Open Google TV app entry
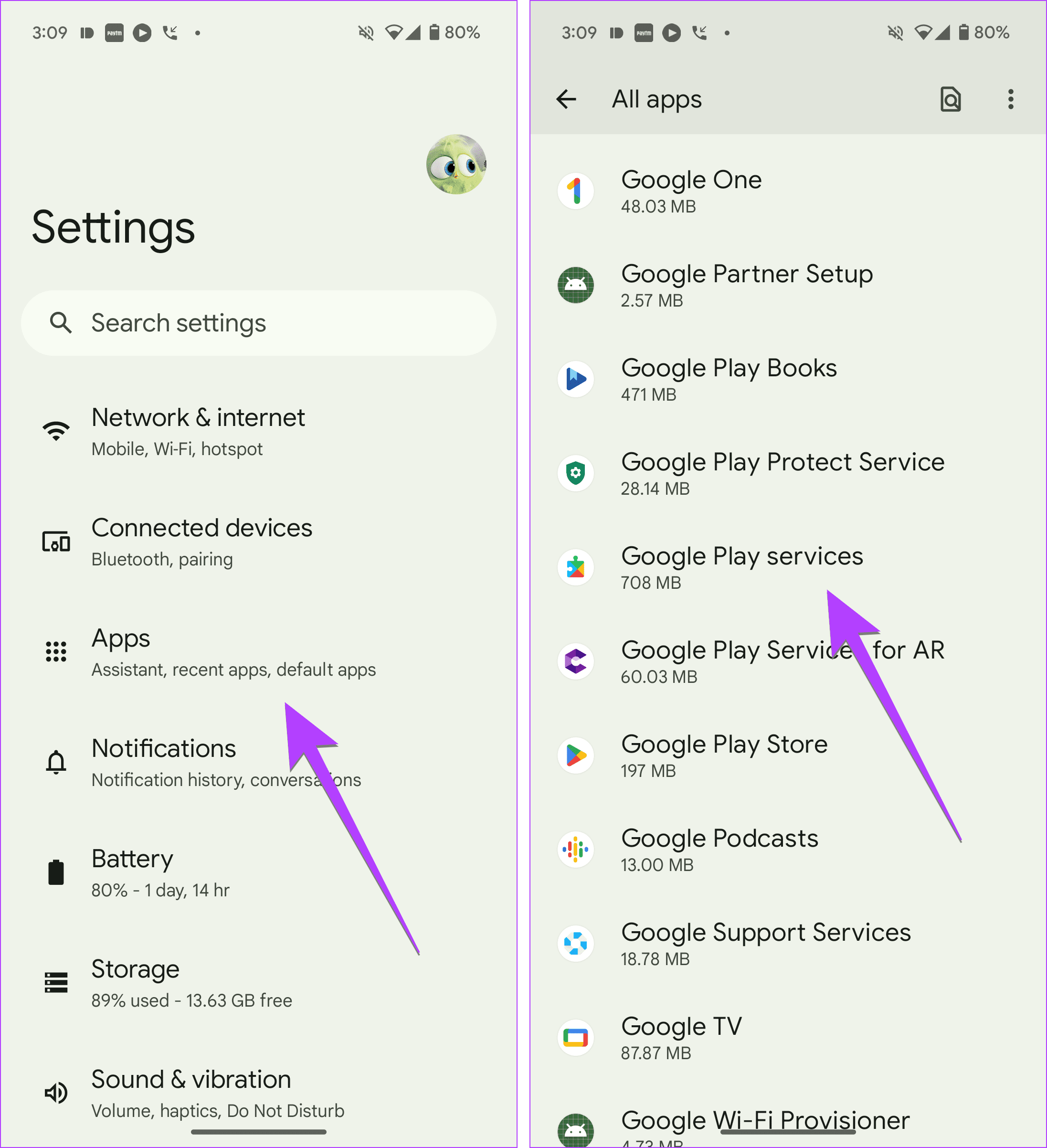1047x1148 pixels. pyautogui.click(x=681, y=1038)
